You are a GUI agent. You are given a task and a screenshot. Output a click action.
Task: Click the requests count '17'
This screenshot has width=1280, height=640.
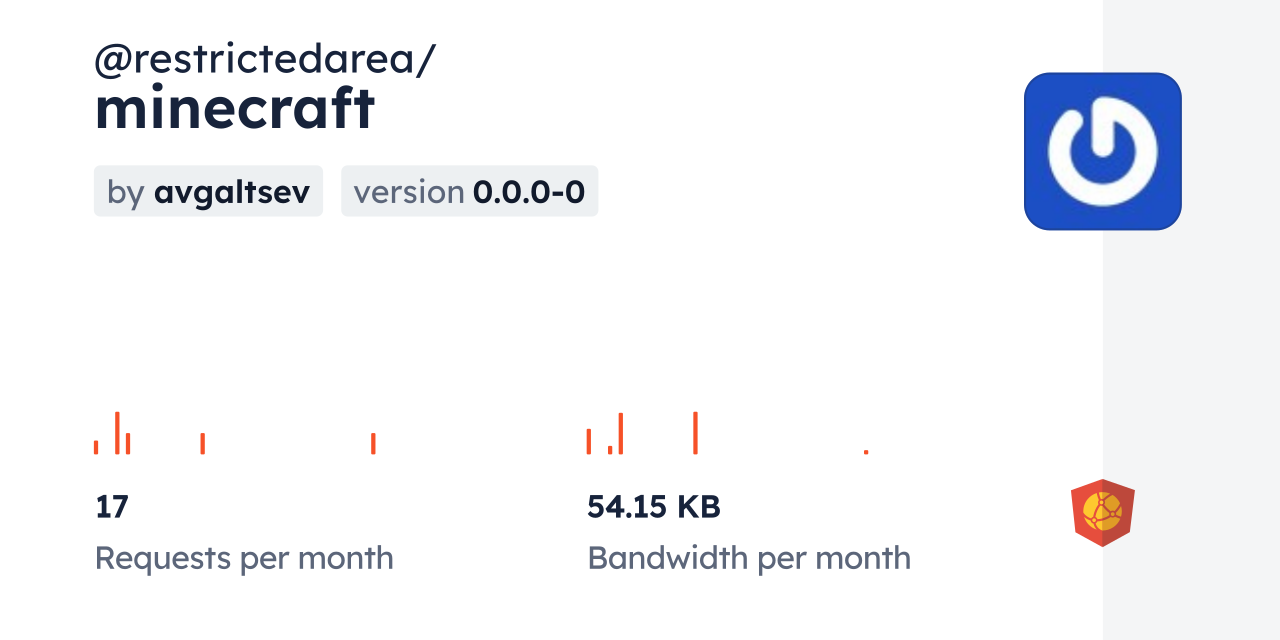pos(112,507)
